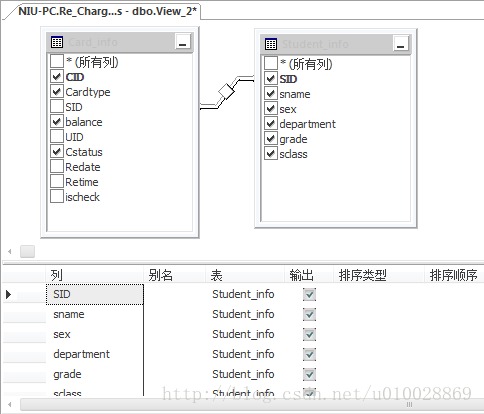Select the SID cell in criteria grid
Screen dimensions: 484x414
tap(95, 294)
